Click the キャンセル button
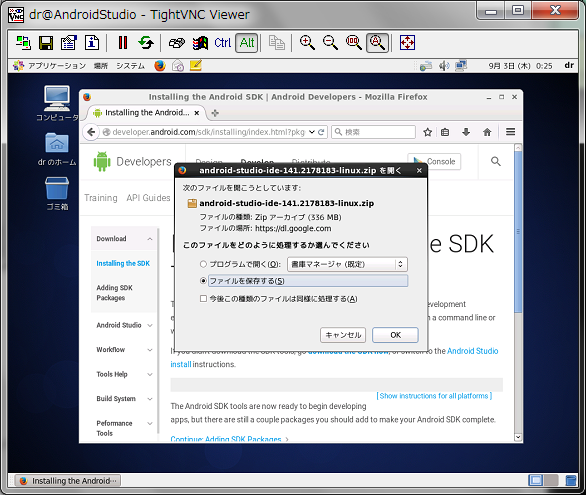The width and height of the screenshot is (586, 495). [x=343, y=335]
